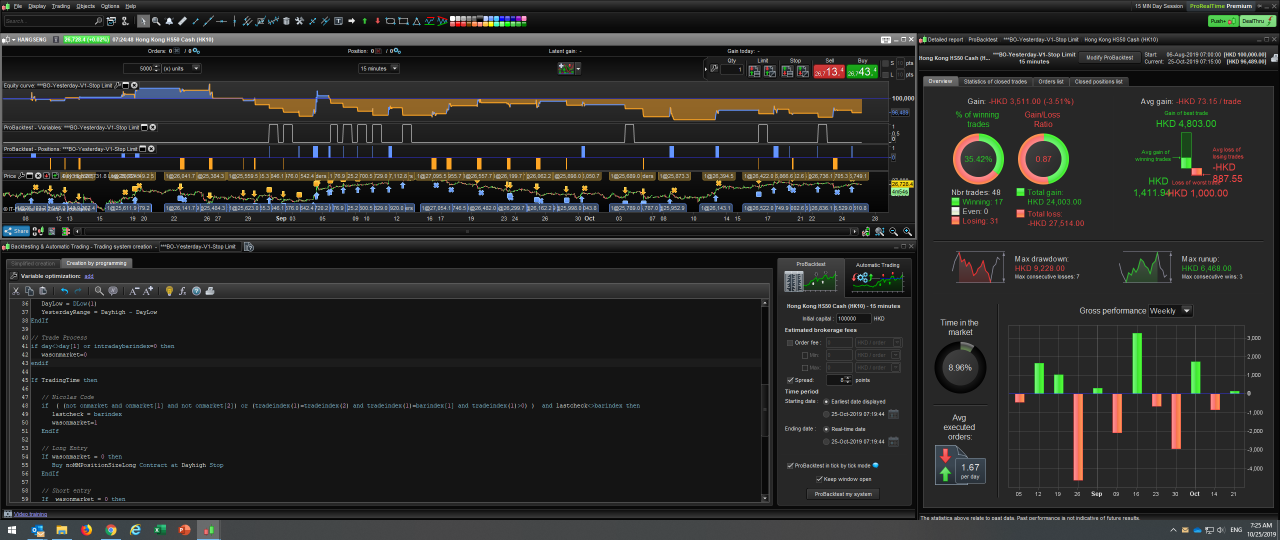The height and width of the screenshot is (540, 1280).
Task: Click the ProBacktest my system button
Action: [843, 494]
